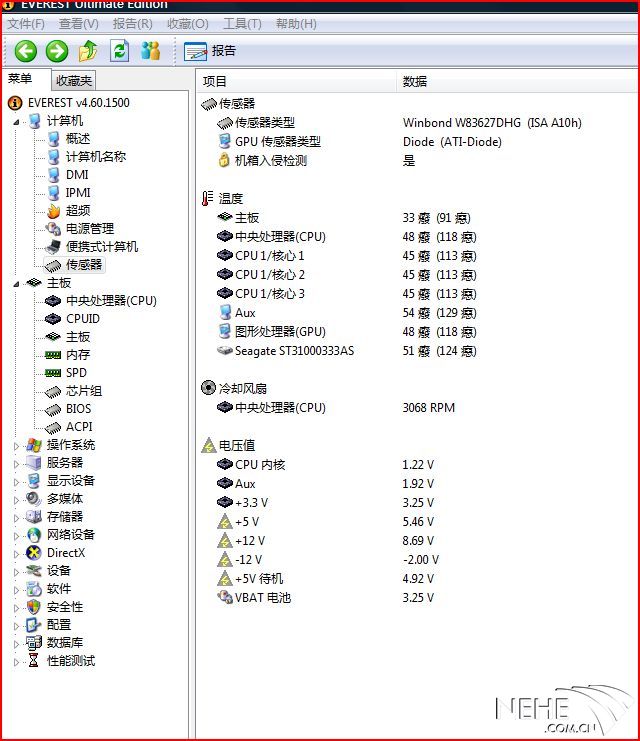This screenshot has width=640, height=741.
Task: Expand the 服务器 tree branch
Action: pyautogui.click(x=17, y=464)
